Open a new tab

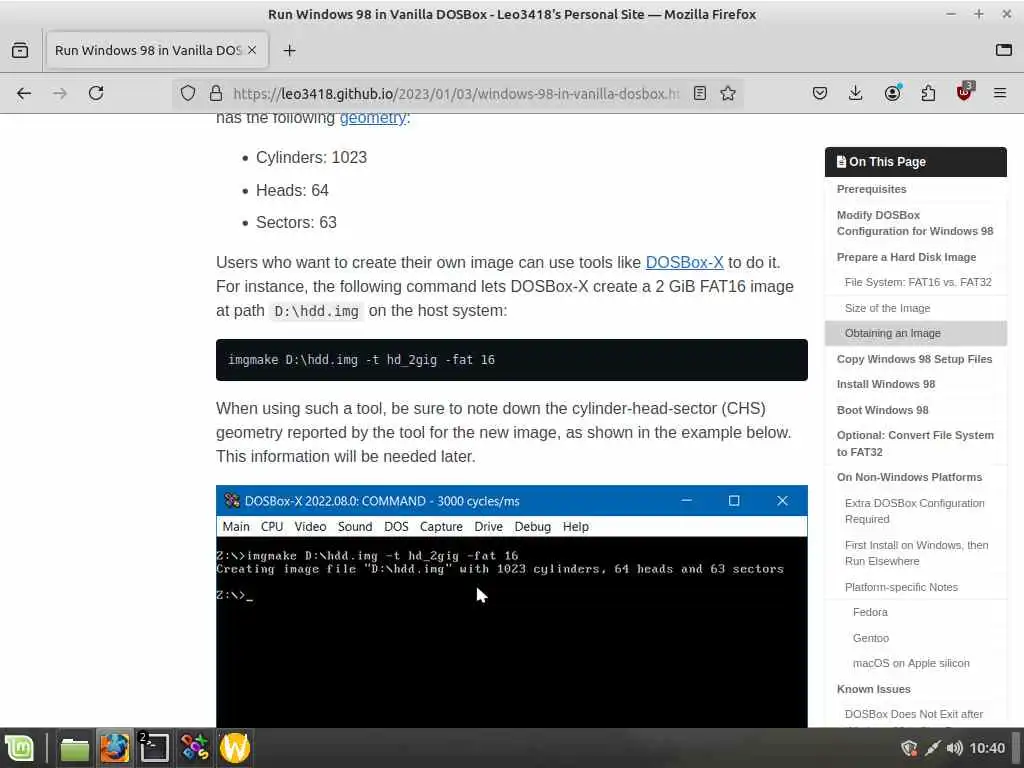pos(289,50)
